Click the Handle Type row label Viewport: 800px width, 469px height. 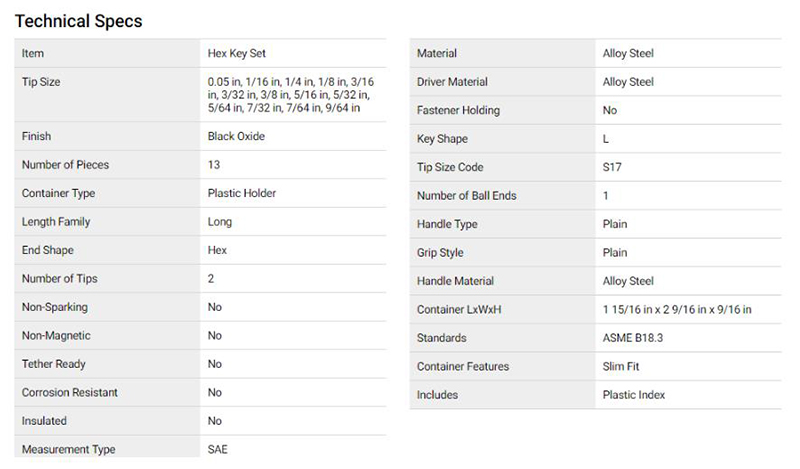(x=446, y=224)
